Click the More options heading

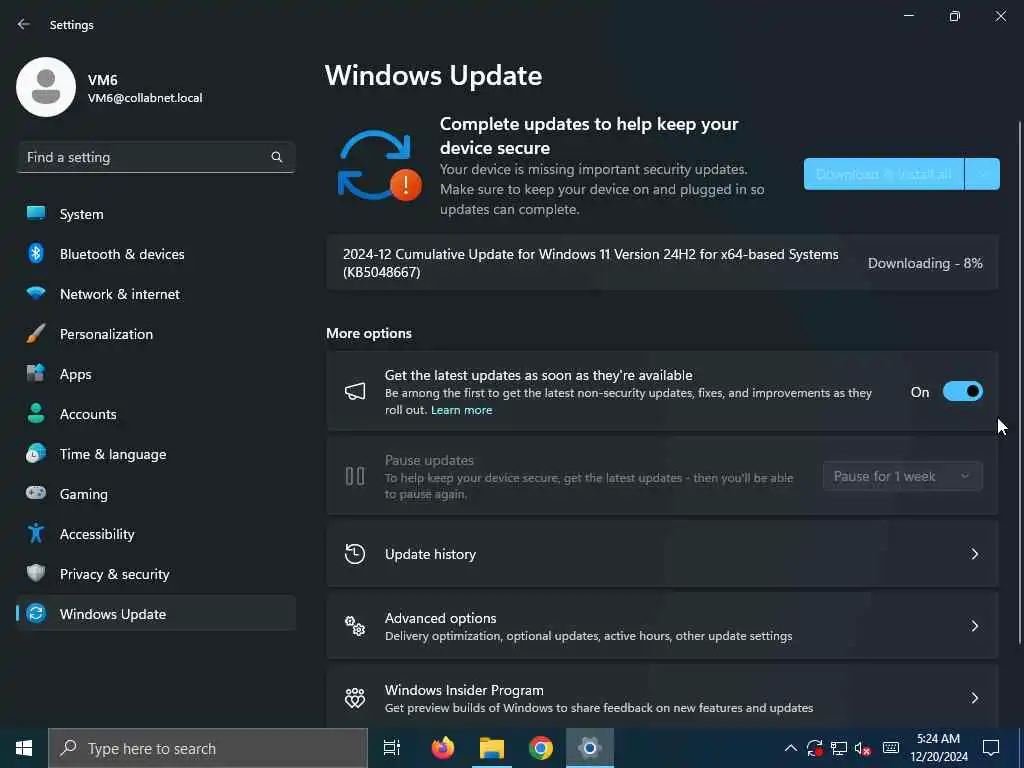click(369, 333)
